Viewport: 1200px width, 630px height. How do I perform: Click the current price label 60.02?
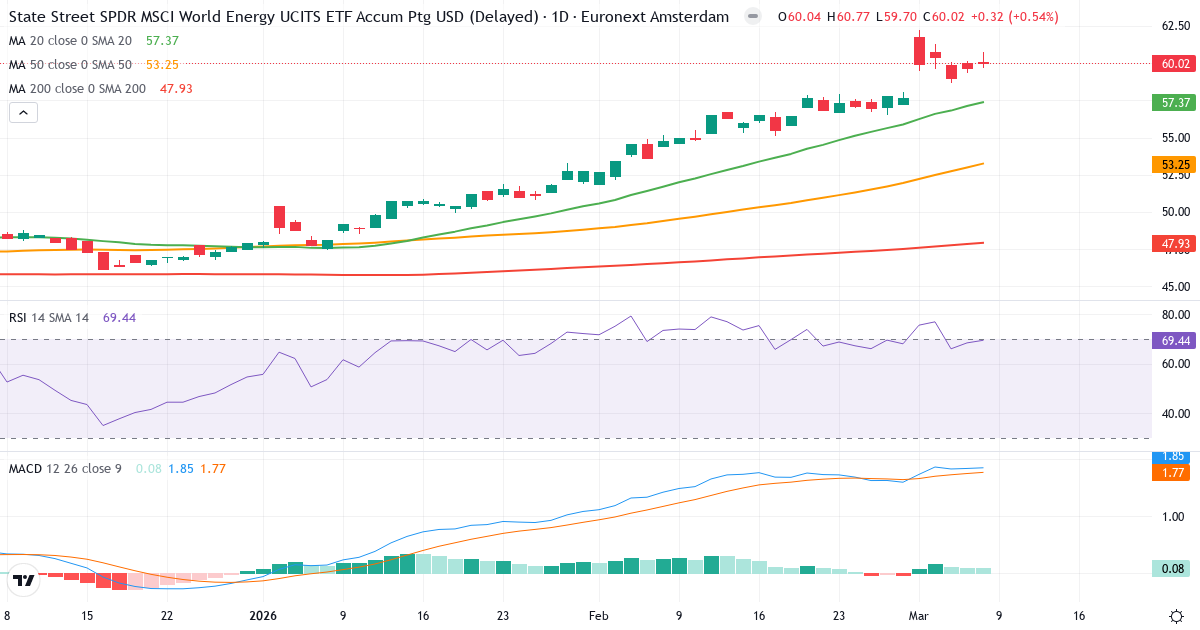coord(1175,64)
